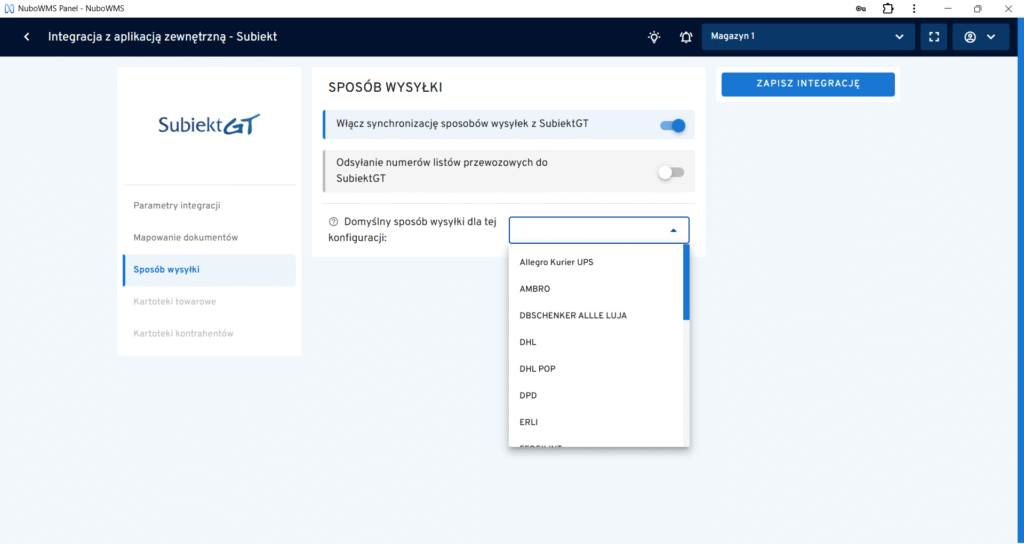Screen dimensions: 1024x544
Task: Click the help question mark icon
Action: 334,222
